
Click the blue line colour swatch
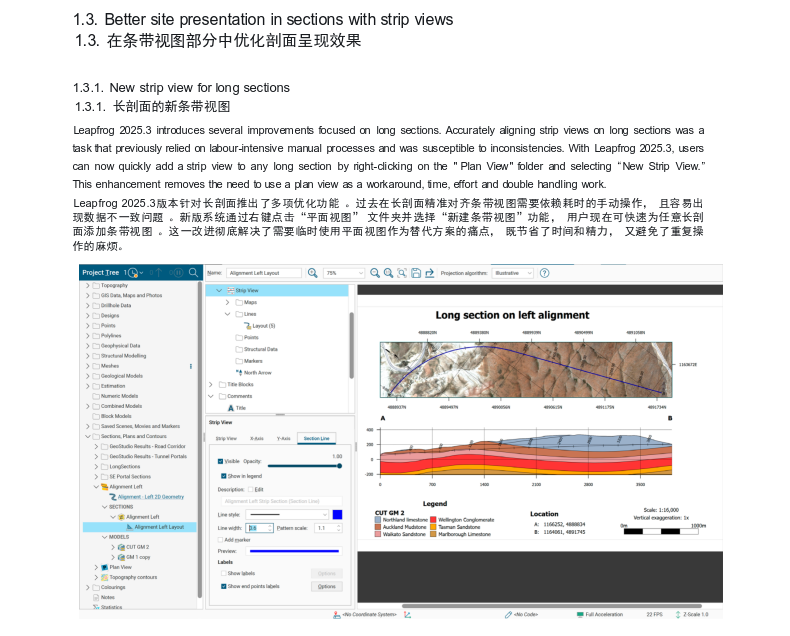click(337, 514)
